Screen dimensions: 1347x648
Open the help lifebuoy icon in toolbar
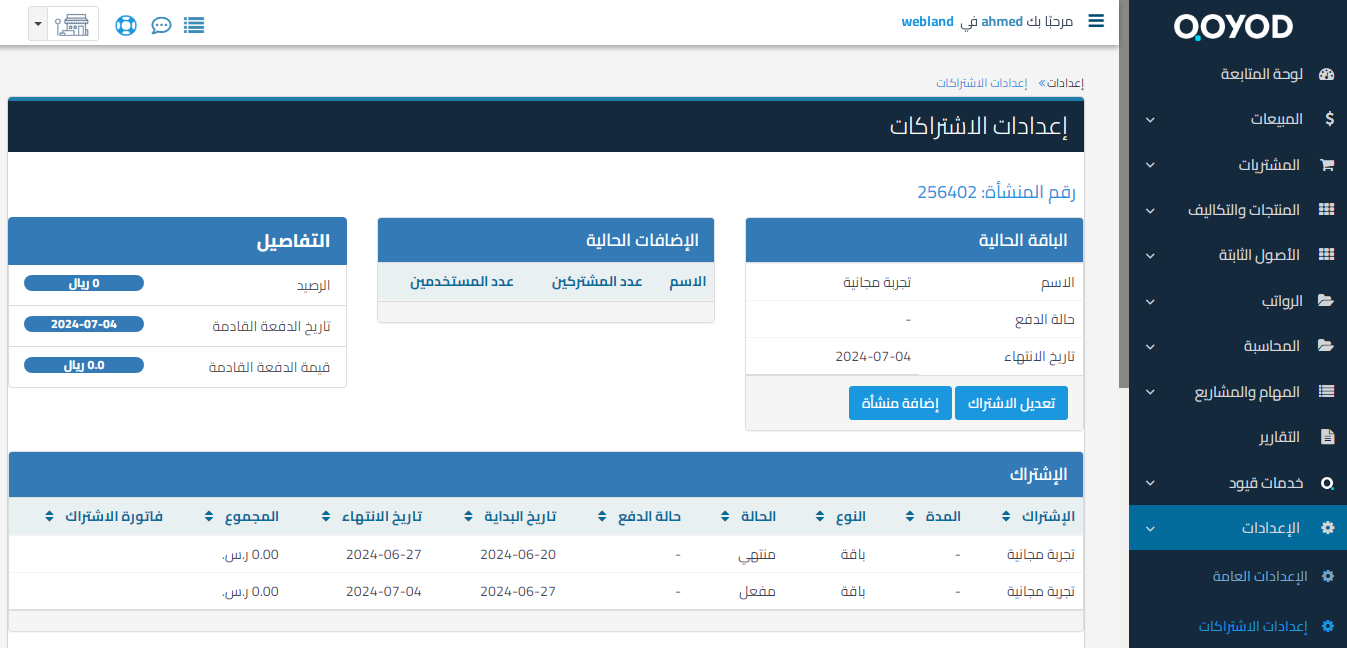click(125, 24)
